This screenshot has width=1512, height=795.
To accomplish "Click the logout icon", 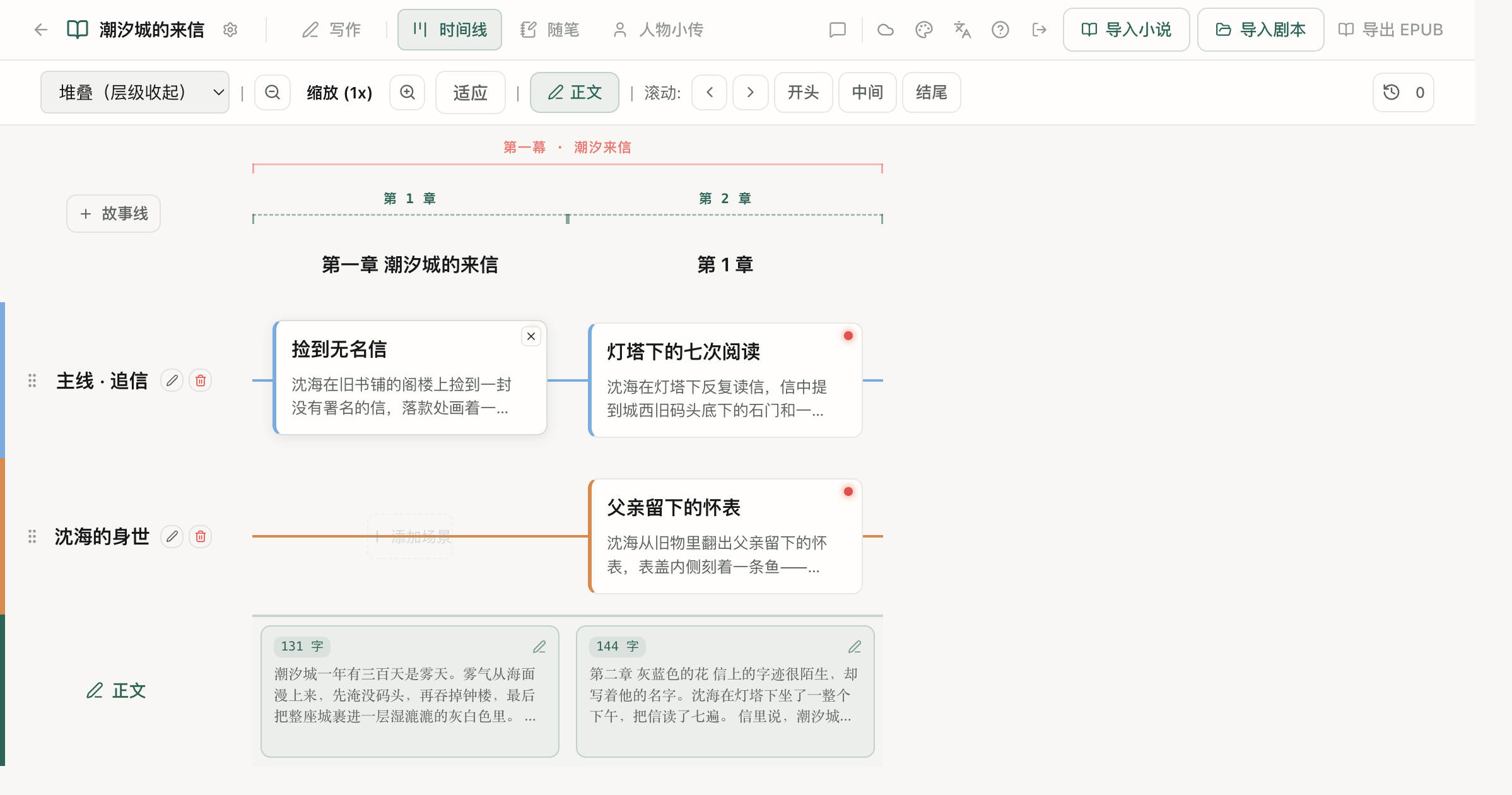I will click(1039, 30).
